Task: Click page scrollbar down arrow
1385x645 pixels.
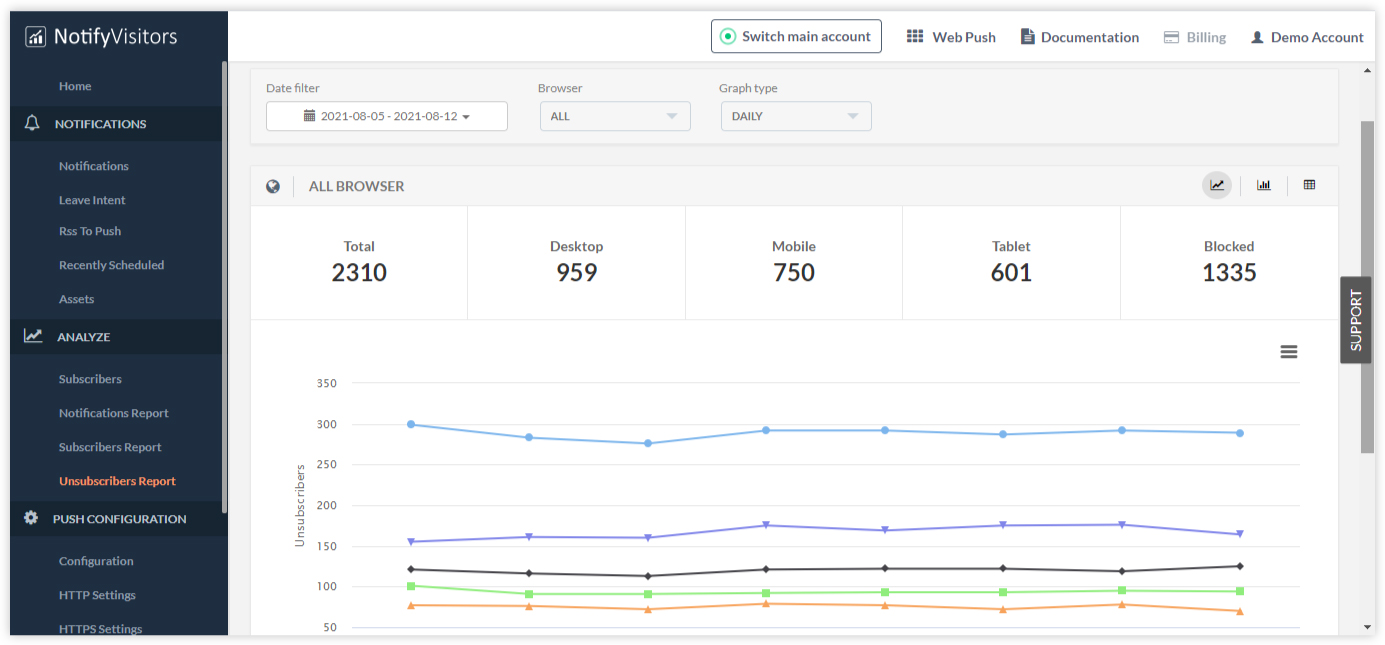Action: [x=1367, y=628]
